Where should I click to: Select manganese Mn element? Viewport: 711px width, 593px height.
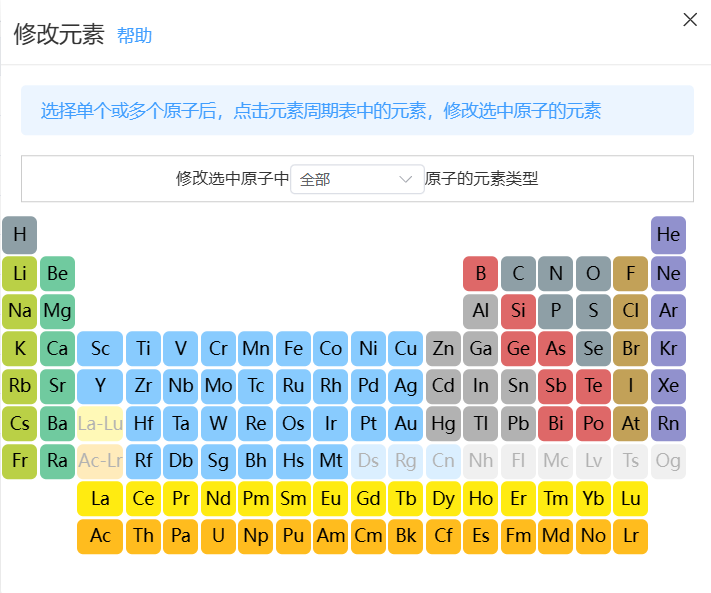[256, 349]
